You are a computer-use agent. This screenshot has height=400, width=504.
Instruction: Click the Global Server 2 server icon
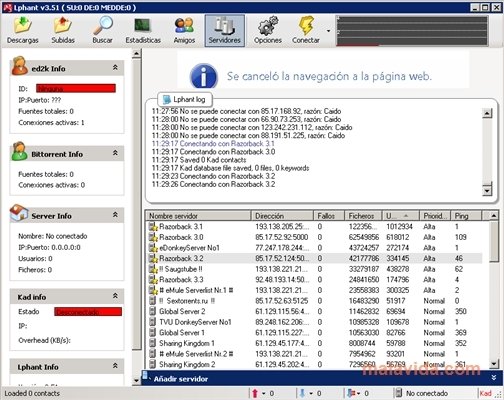(x=152, y=312)
